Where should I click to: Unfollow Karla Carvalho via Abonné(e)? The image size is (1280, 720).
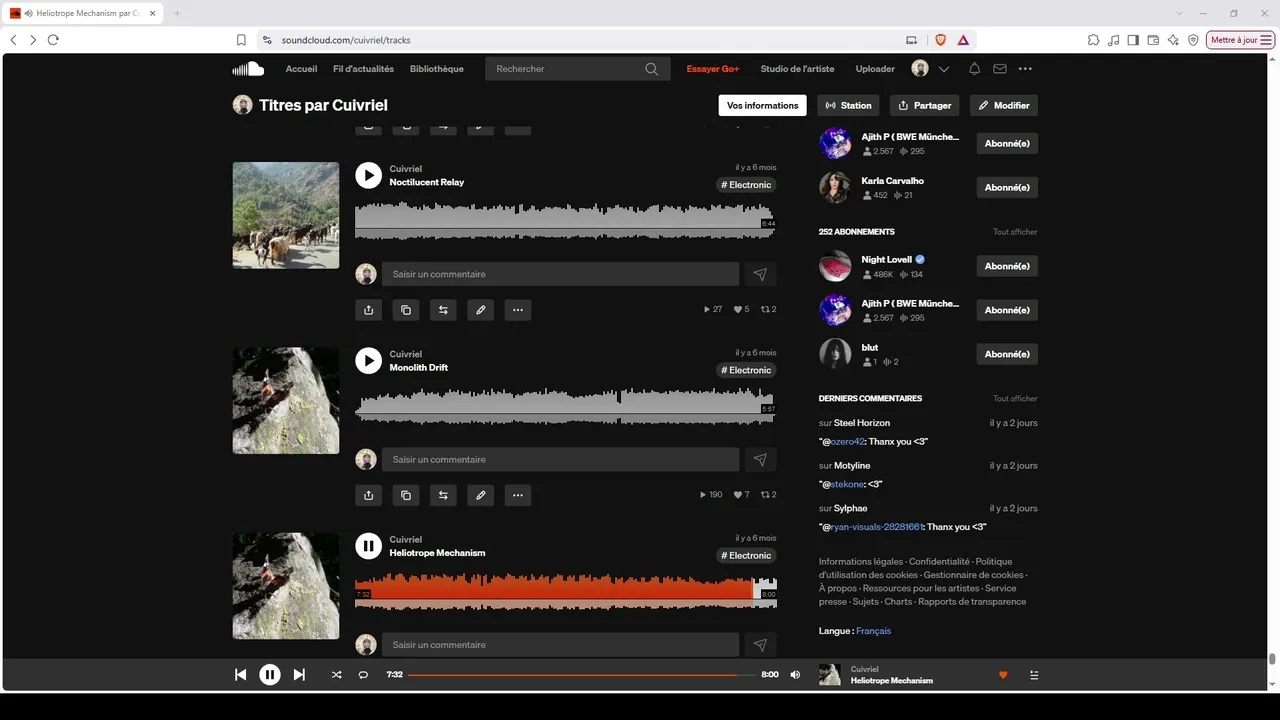pyautogui.click(x=1007, y=187)
